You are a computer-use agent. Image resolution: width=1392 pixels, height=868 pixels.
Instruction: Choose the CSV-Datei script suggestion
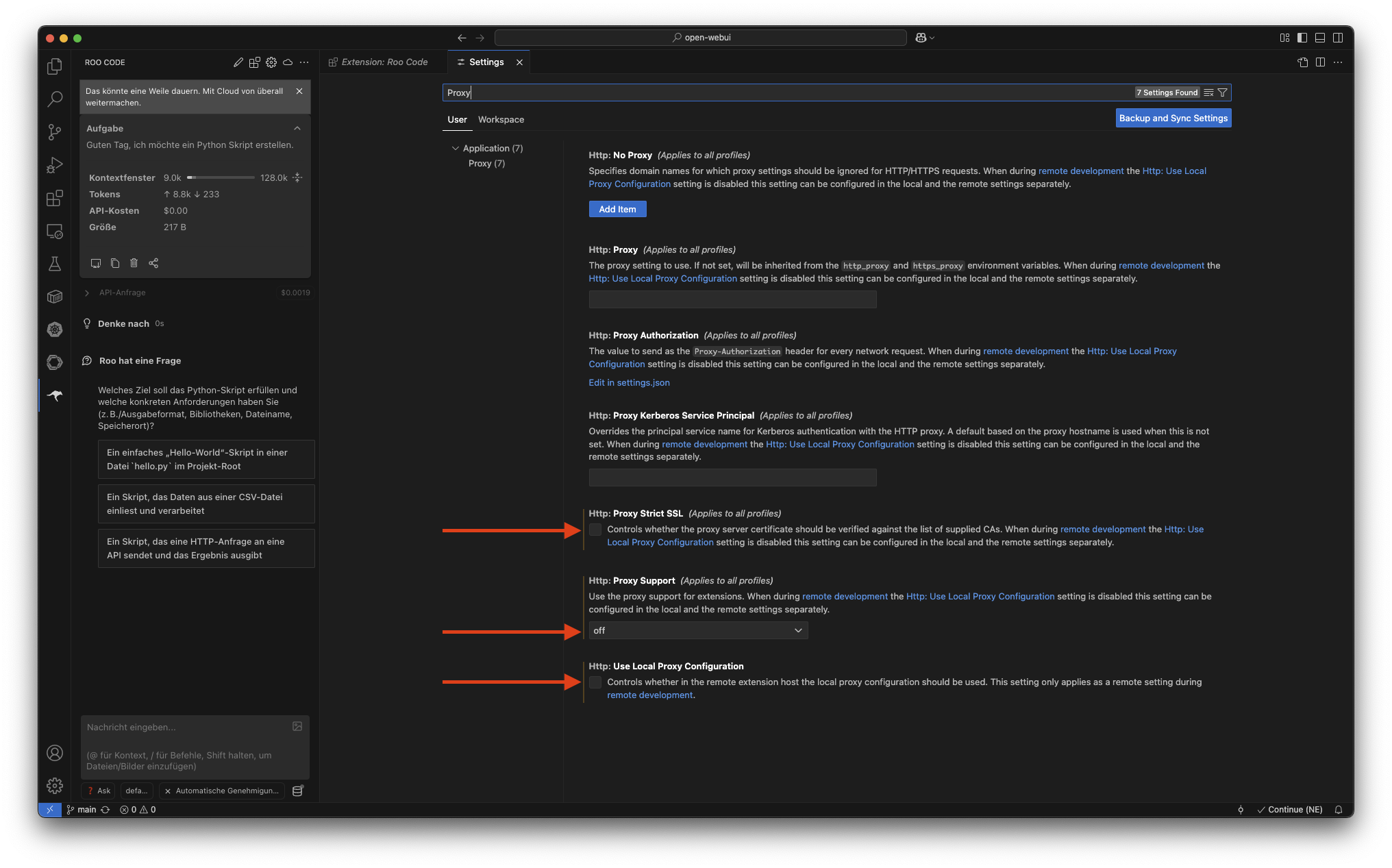[x=206, y=504]
